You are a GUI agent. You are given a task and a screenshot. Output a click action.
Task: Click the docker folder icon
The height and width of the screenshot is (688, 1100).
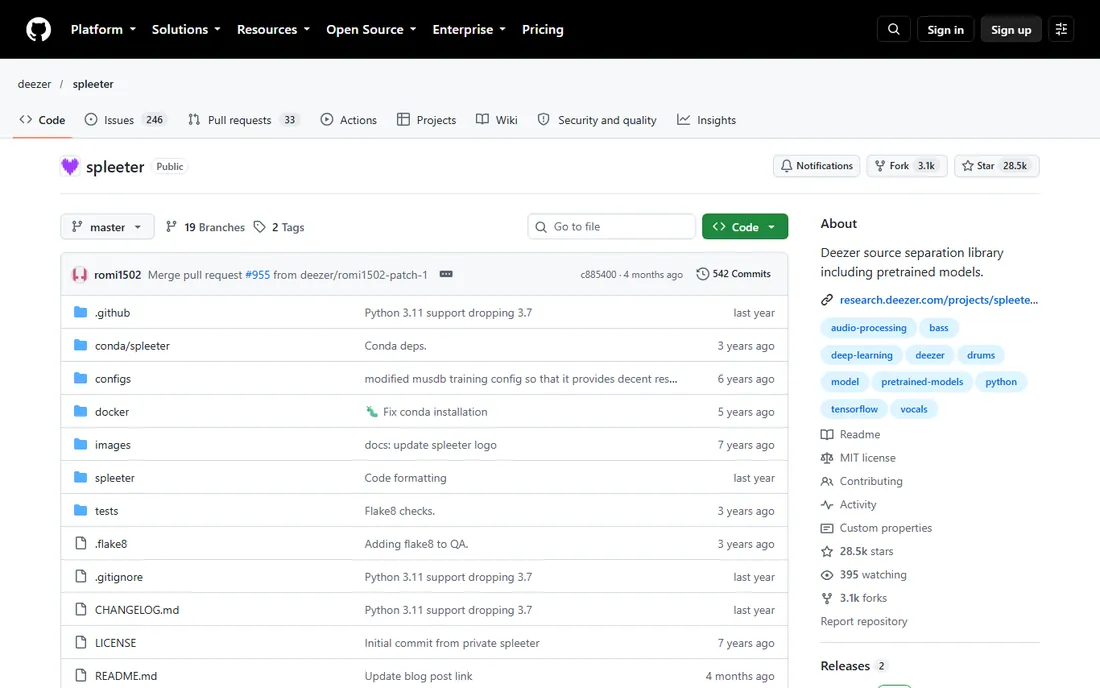coord(81,411)
